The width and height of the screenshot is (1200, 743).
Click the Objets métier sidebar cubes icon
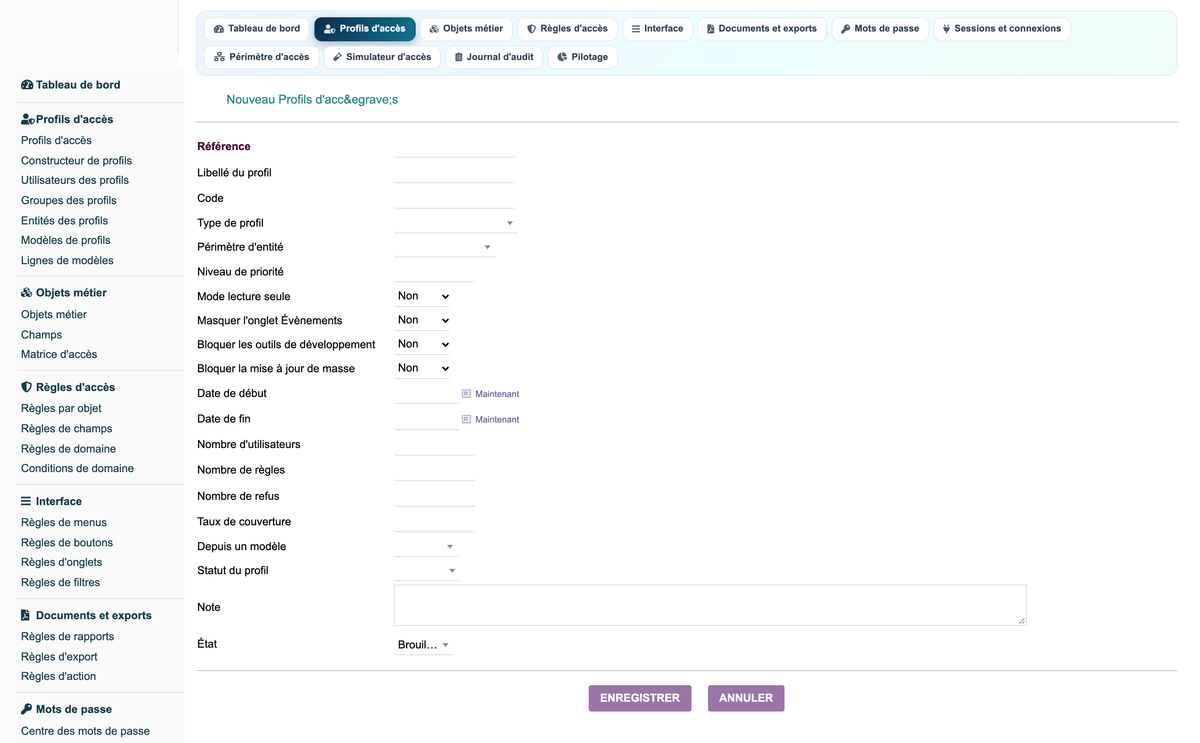[x=27, y=293]
